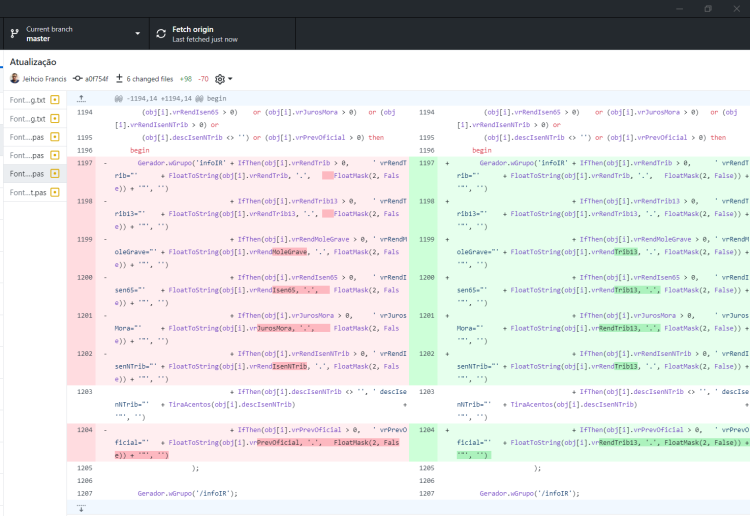Click modified icon beside first Font...g.txt
This screenshot has width=750, height=516.
(x=55, y=100)
